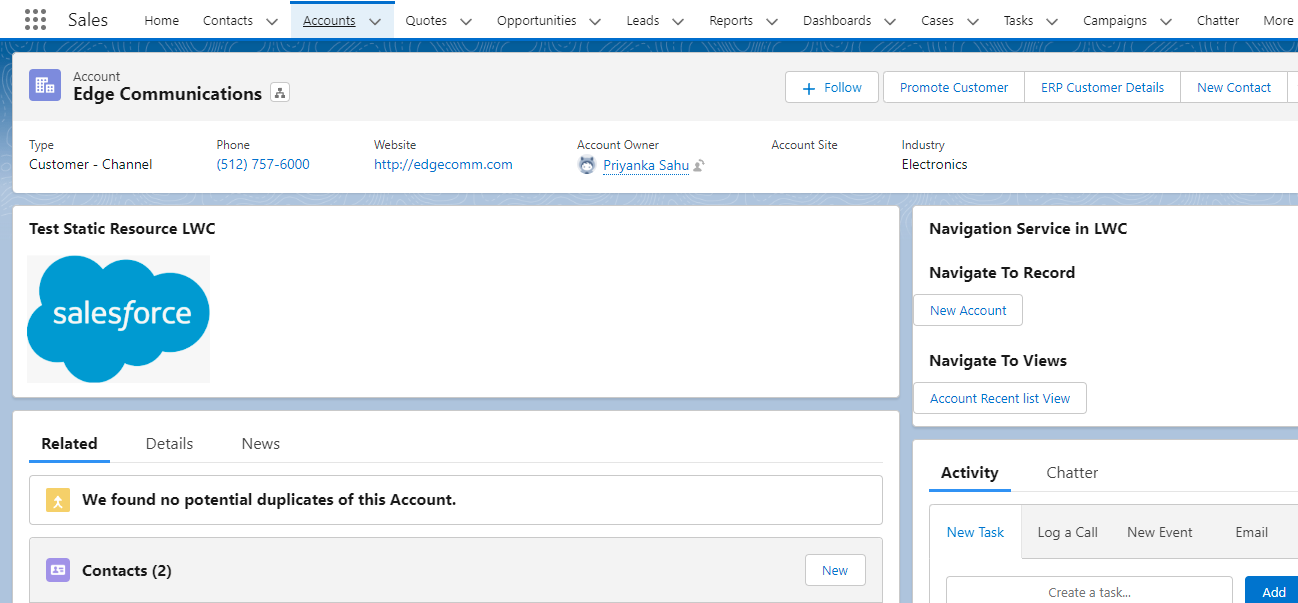Click the Follow button

tap(832, 87)
